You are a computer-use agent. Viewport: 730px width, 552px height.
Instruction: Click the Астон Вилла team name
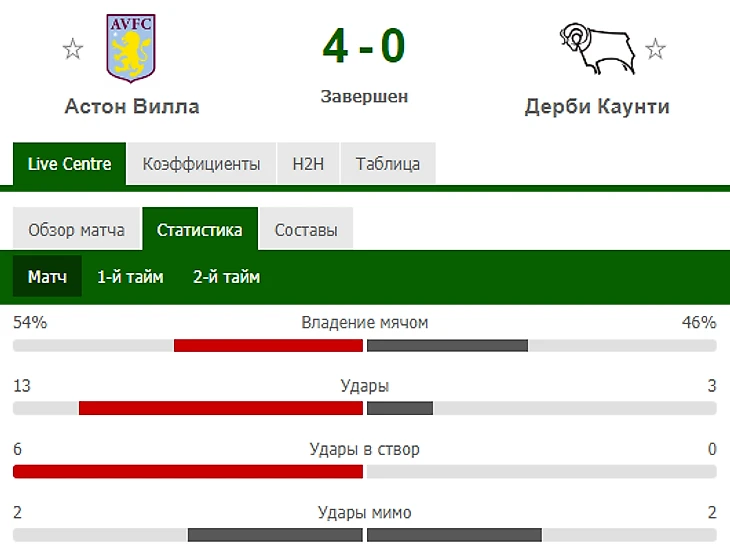pos(132,106)
